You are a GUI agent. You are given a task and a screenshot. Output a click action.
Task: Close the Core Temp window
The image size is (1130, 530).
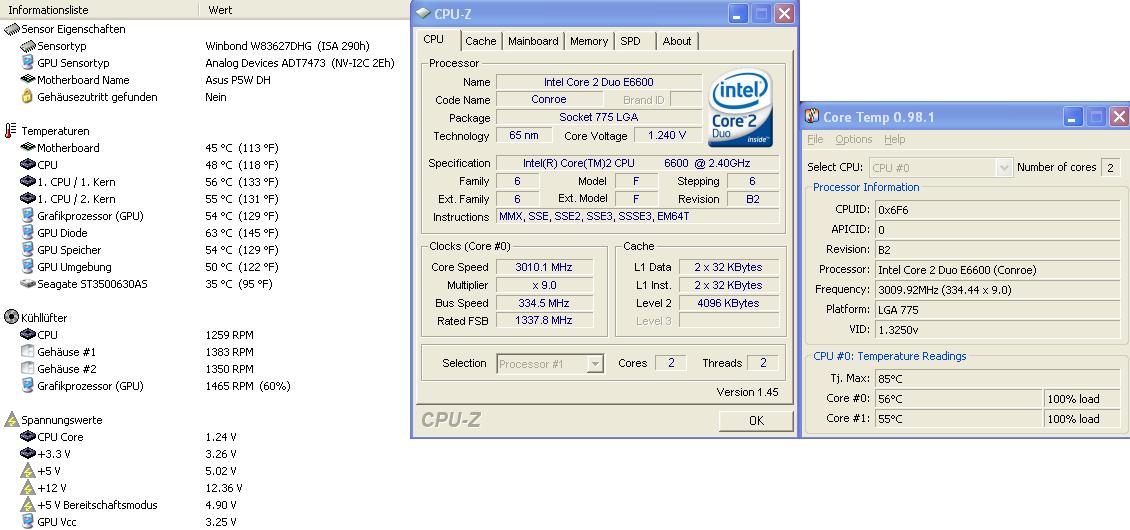pos(1118,117)
